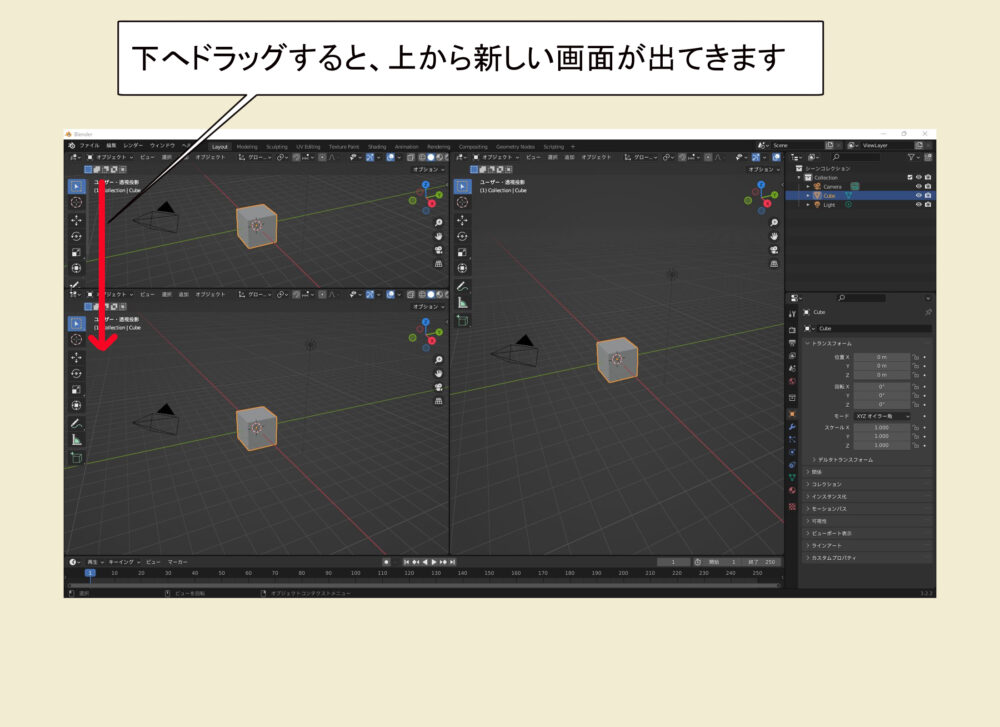
Task: Switch perspective/orthographic grid icon in right viewport
Action: click(x=774, y=263)
